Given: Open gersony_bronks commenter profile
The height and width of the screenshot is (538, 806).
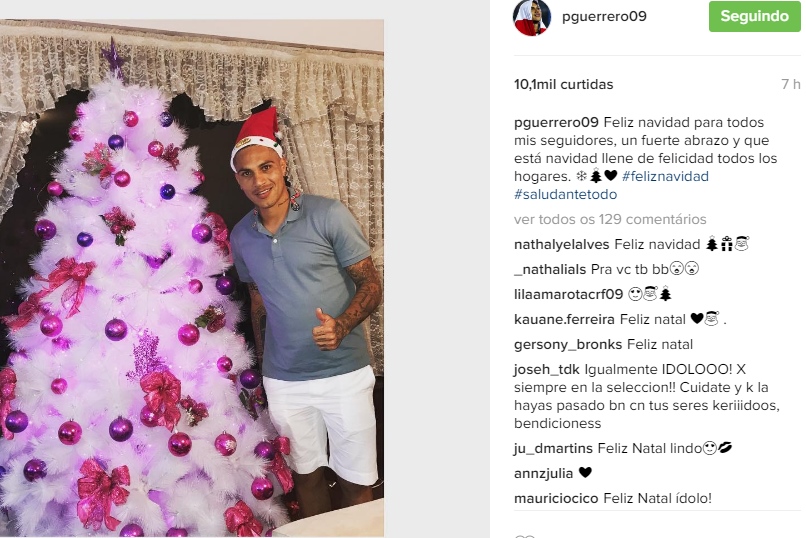Looking at the screenshot, I should (x=568, y=344).
